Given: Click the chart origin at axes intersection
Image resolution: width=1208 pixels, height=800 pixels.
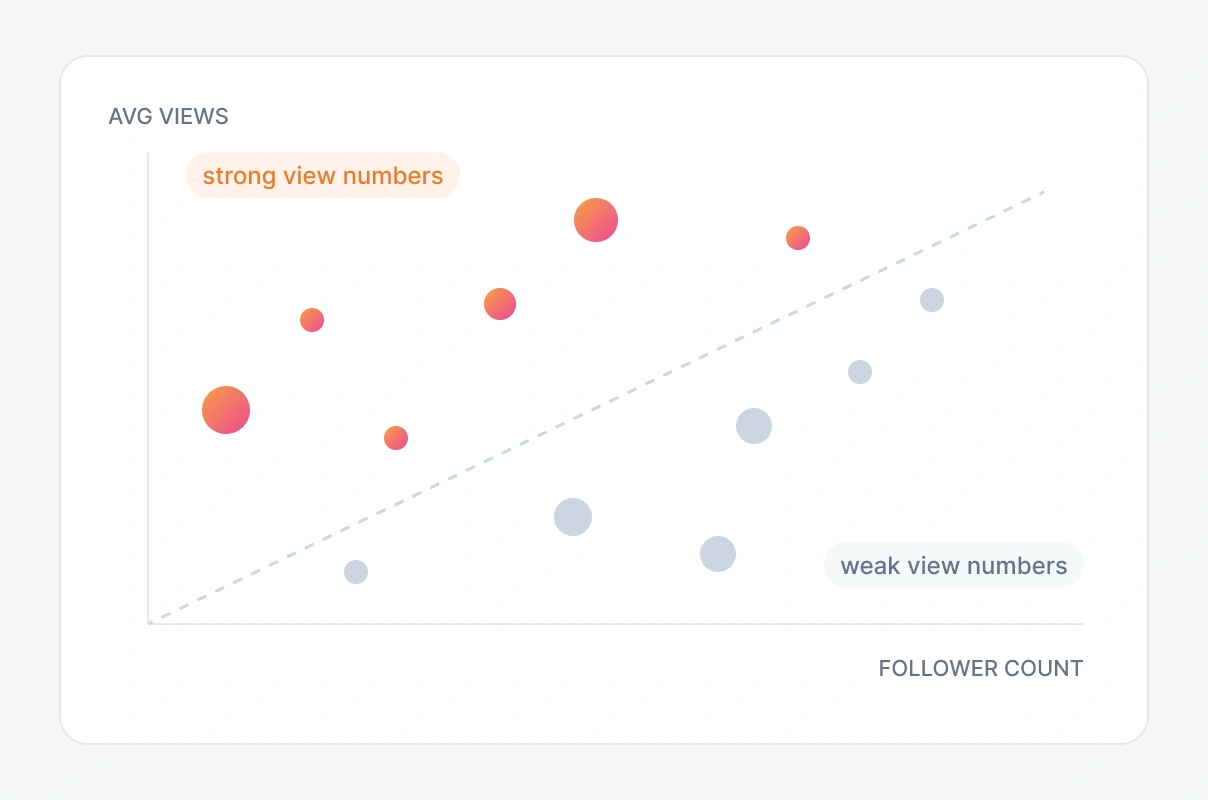Looking at the screenshot, I should coord(149,623).
